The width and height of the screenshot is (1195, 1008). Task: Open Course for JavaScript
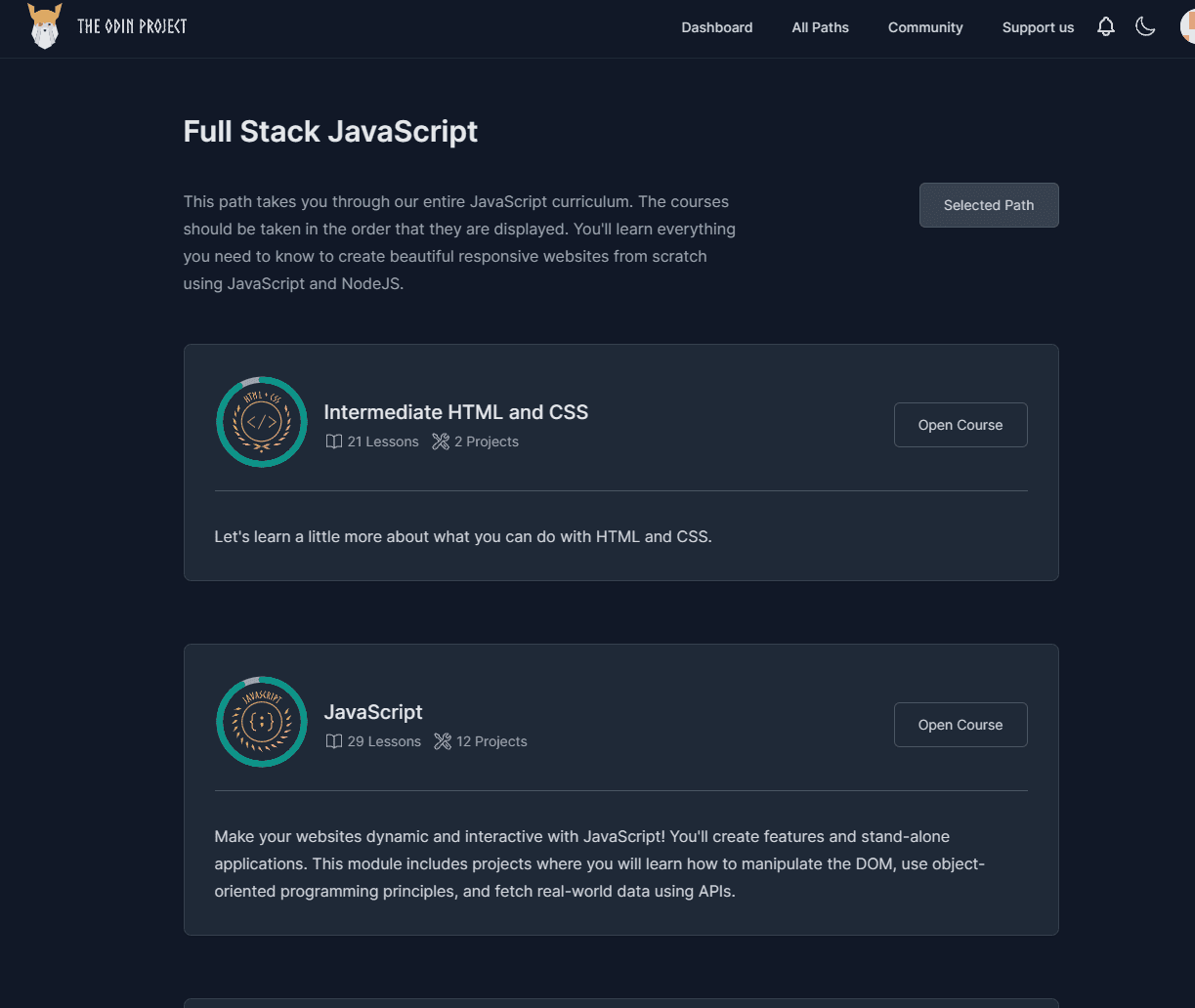point(960,725)
